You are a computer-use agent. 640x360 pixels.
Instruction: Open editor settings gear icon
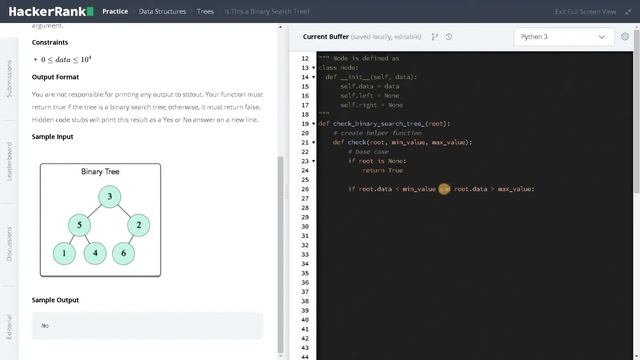click(625, 36)
